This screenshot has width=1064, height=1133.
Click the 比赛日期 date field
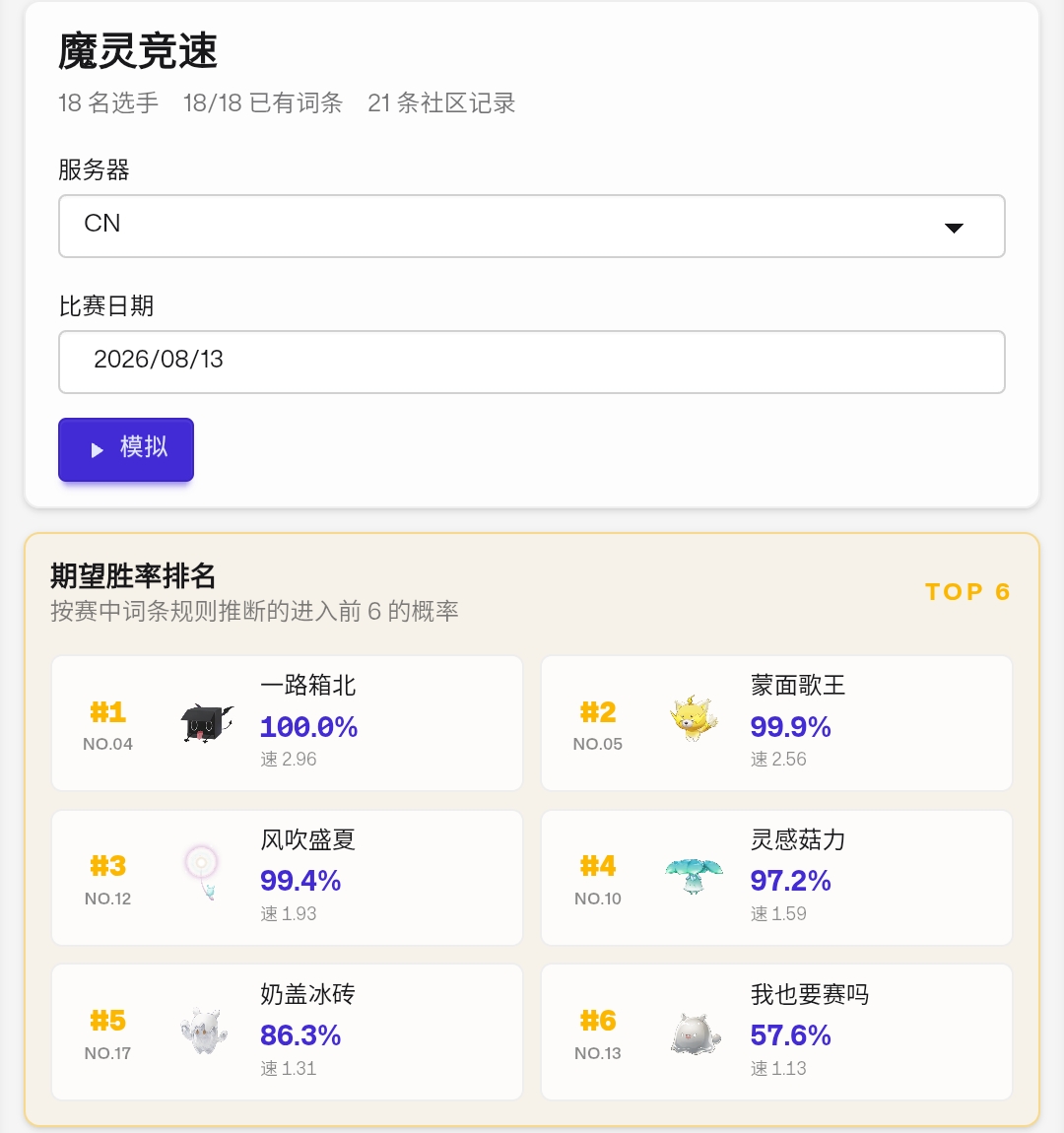(x=532, y=362)
